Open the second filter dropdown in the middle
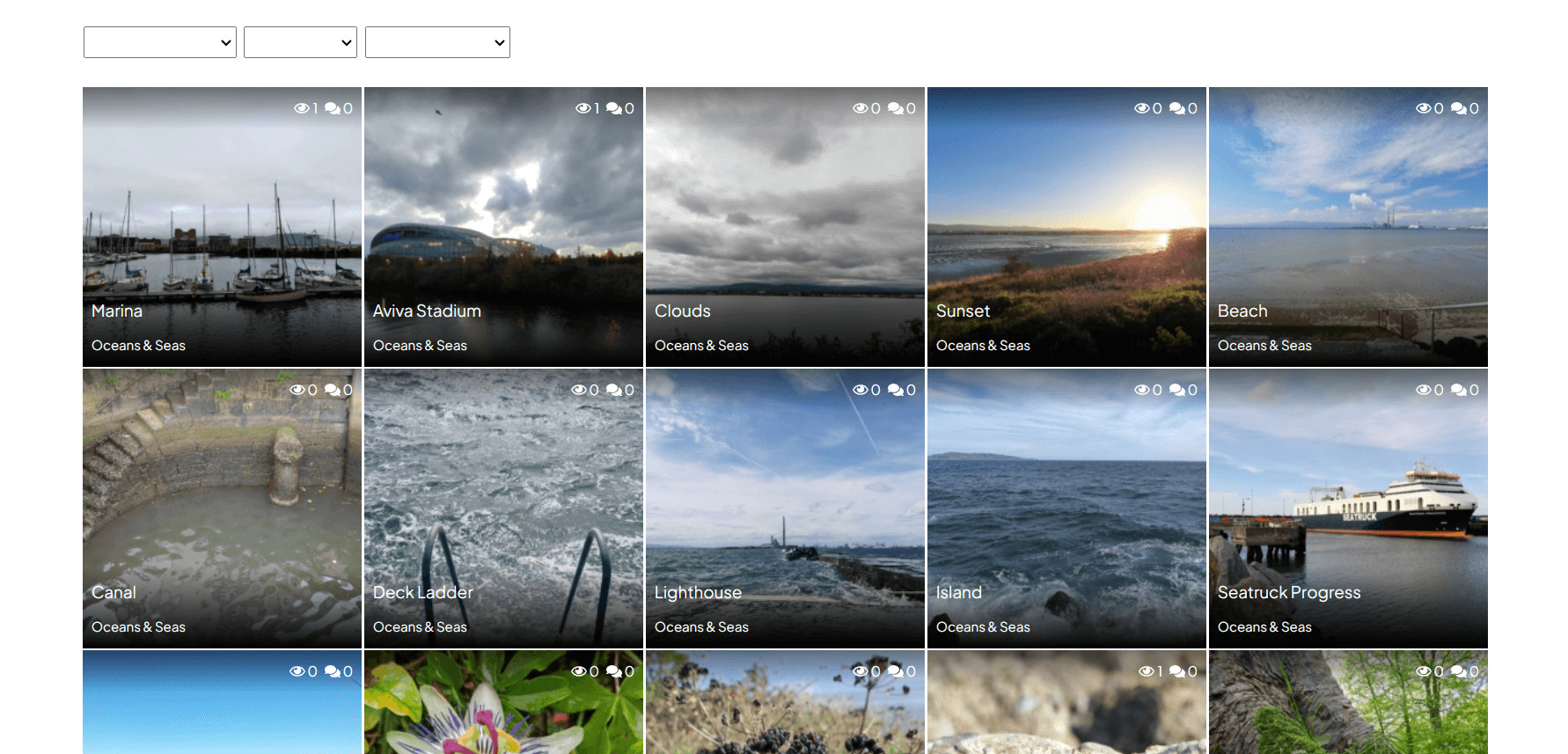Image resolution: width=1568 pixels, height=754 pixels. point(300,42)
